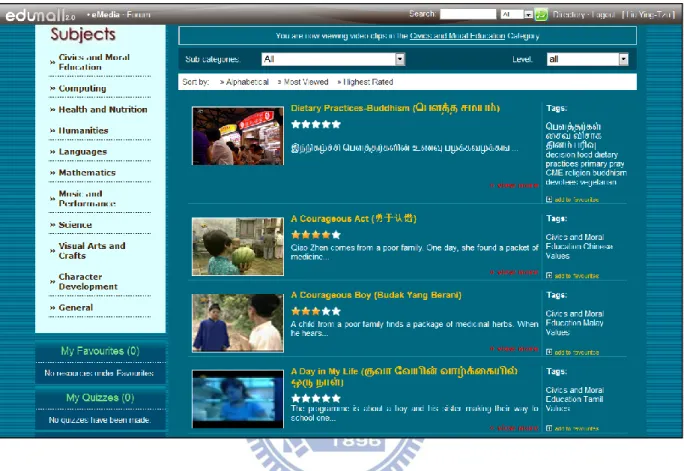Click 'Civics and Moral Education Malay Values' tags text
The height and width of the screenshot is (471, 684).
(x=575, y=323)
